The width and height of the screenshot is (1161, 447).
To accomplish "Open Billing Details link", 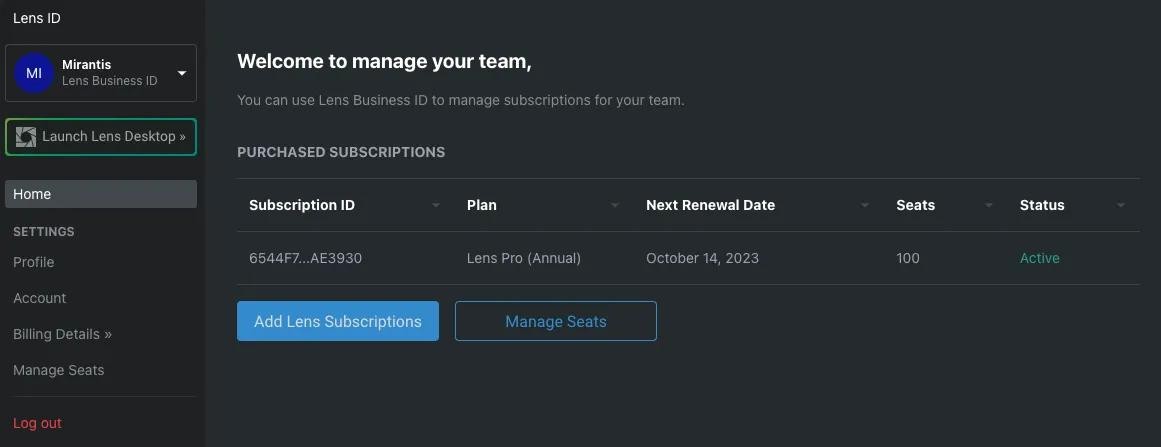I will point(62,334).
